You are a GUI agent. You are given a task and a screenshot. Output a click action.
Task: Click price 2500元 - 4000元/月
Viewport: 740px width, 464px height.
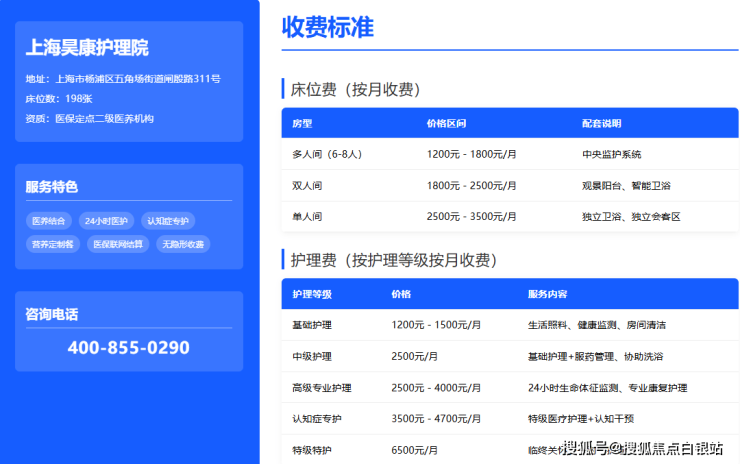click(436, 388)
